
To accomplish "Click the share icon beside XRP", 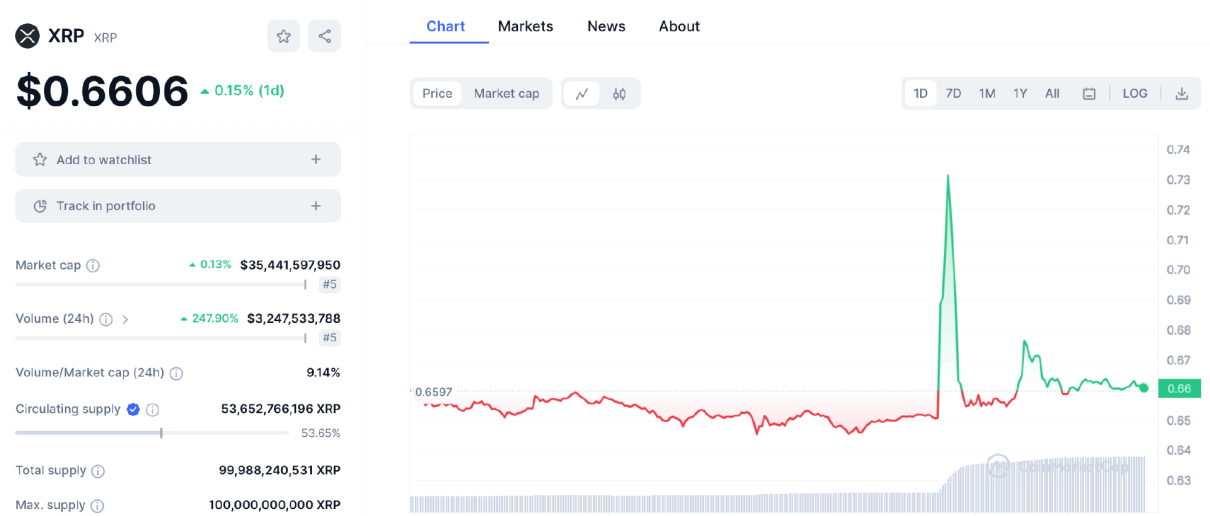I will point(324,36).
